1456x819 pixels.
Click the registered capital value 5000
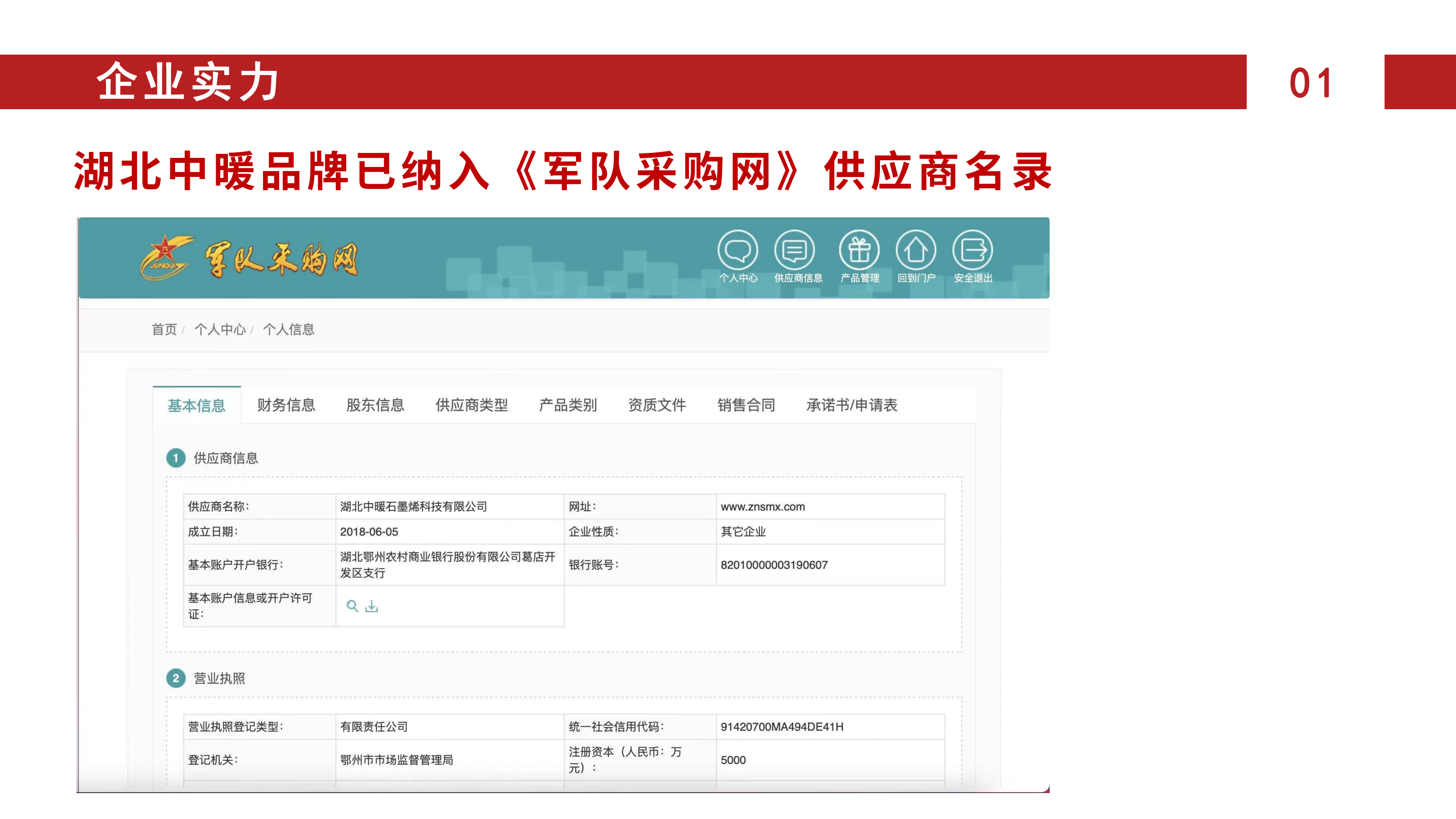pos(733,760)
